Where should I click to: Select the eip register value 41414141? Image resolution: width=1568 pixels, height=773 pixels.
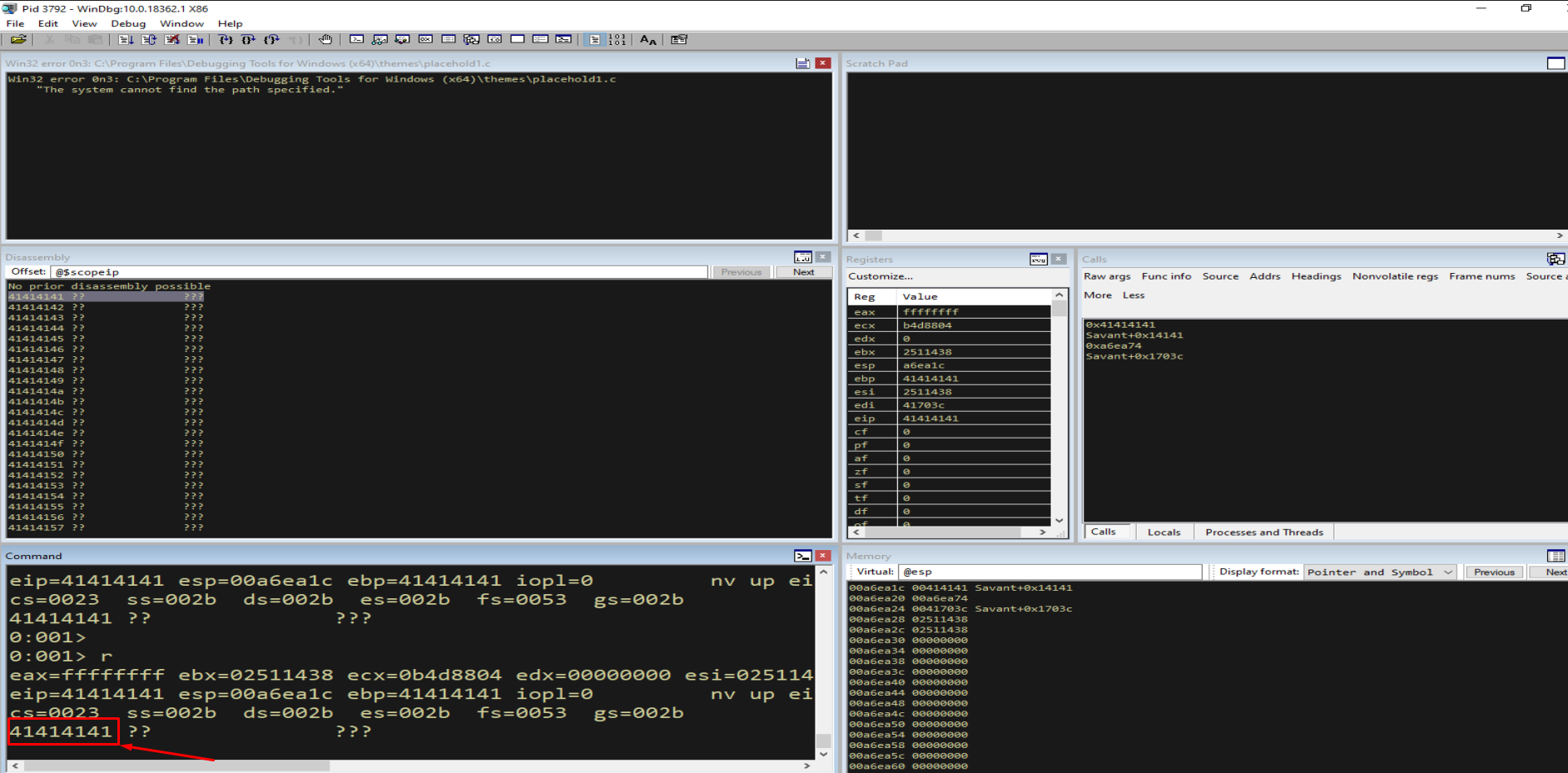point(930,419)
